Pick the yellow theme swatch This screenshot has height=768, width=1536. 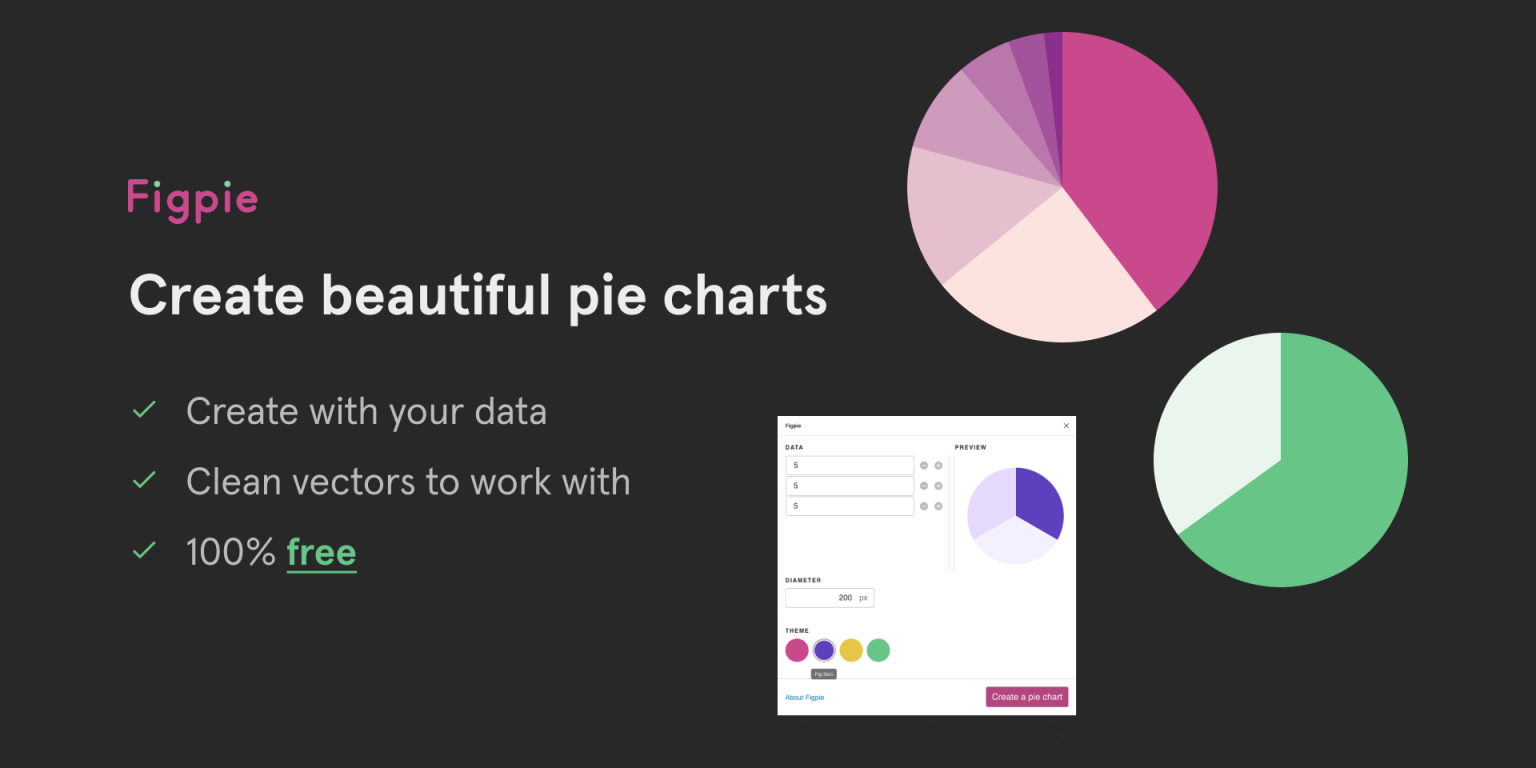tap(851, 650)
